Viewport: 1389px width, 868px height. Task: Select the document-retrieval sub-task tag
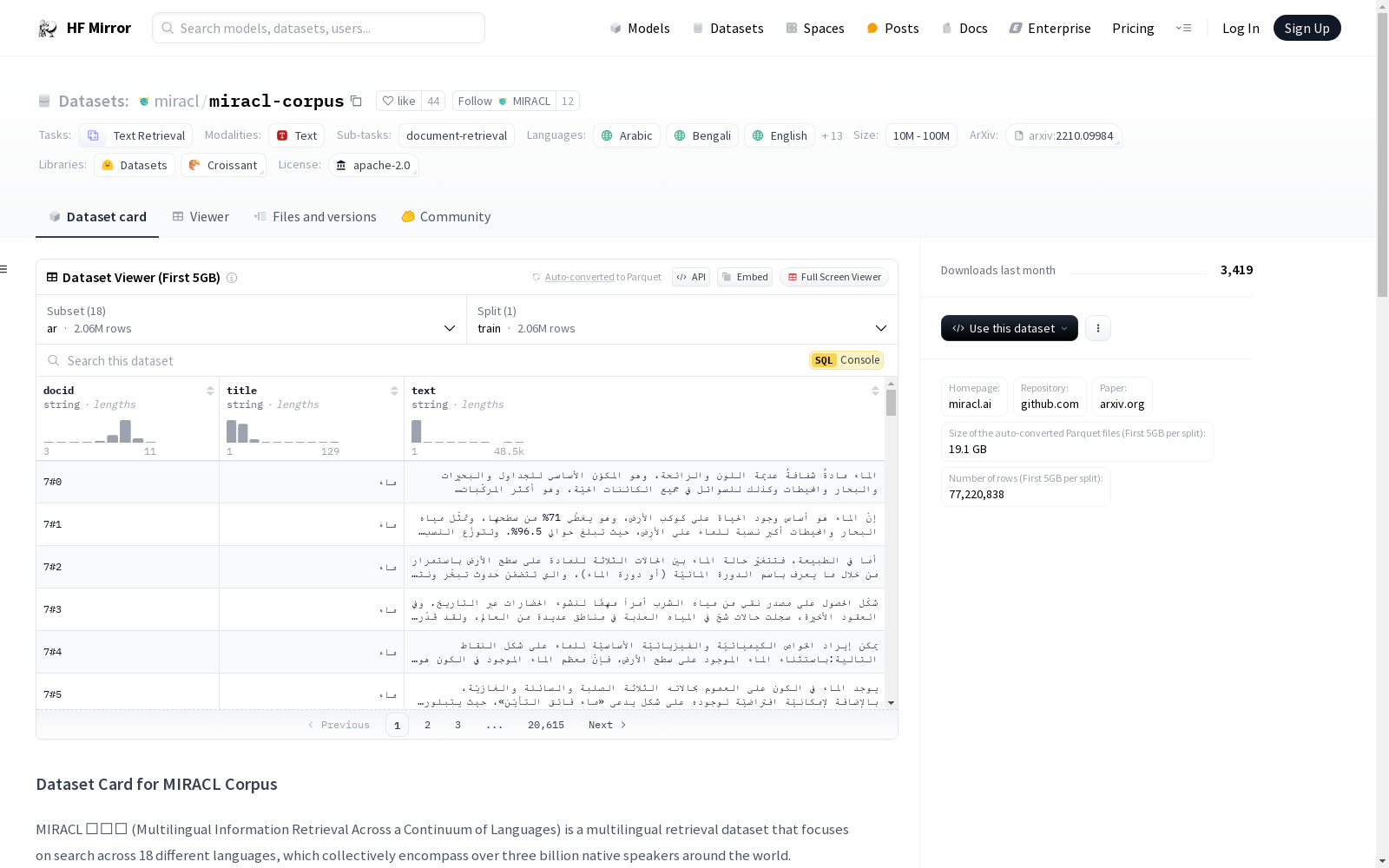click(x=457, y=135)
